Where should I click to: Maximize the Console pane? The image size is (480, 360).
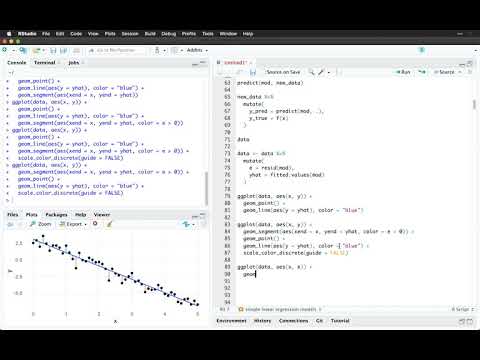click(x=203, y=63)
